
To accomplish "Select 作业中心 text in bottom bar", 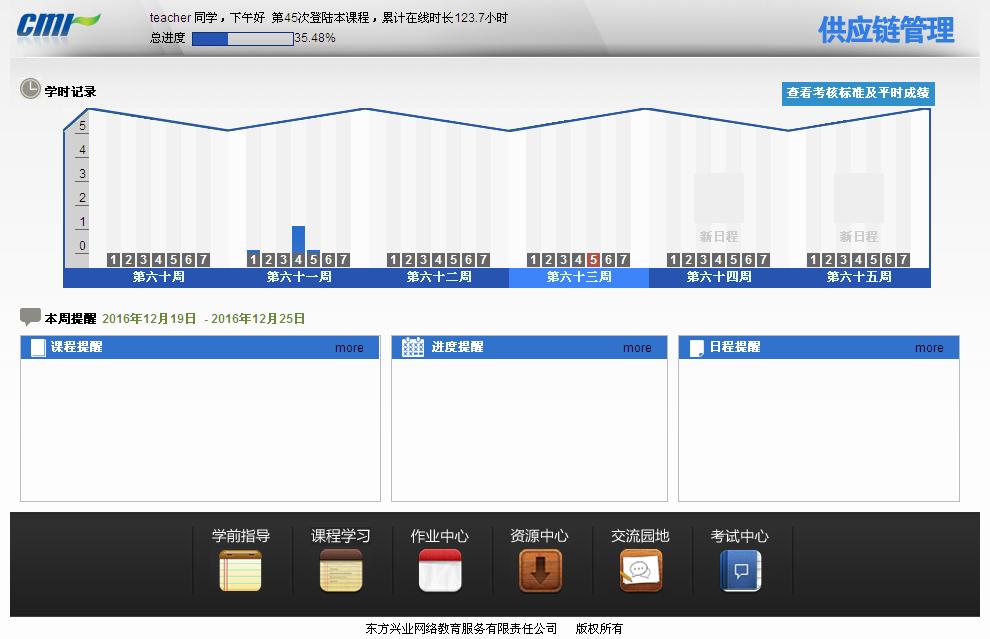I will click(x=440, y=536).
